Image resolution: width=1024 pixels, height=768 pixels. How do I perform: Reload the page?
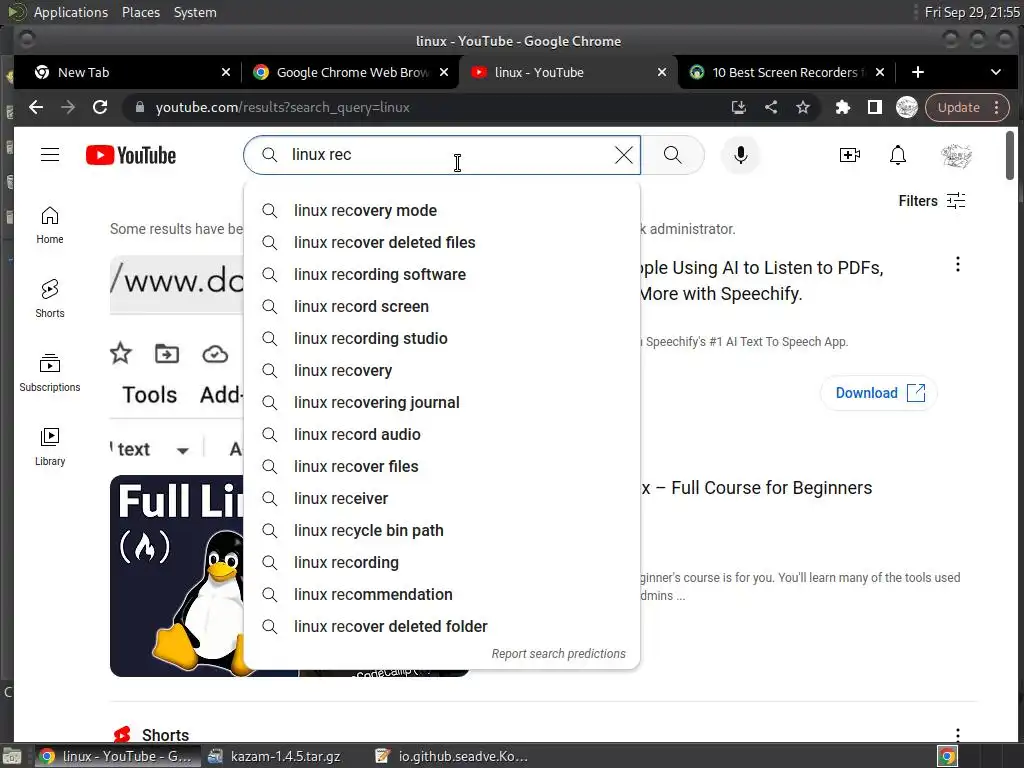(x=100, y=107)
